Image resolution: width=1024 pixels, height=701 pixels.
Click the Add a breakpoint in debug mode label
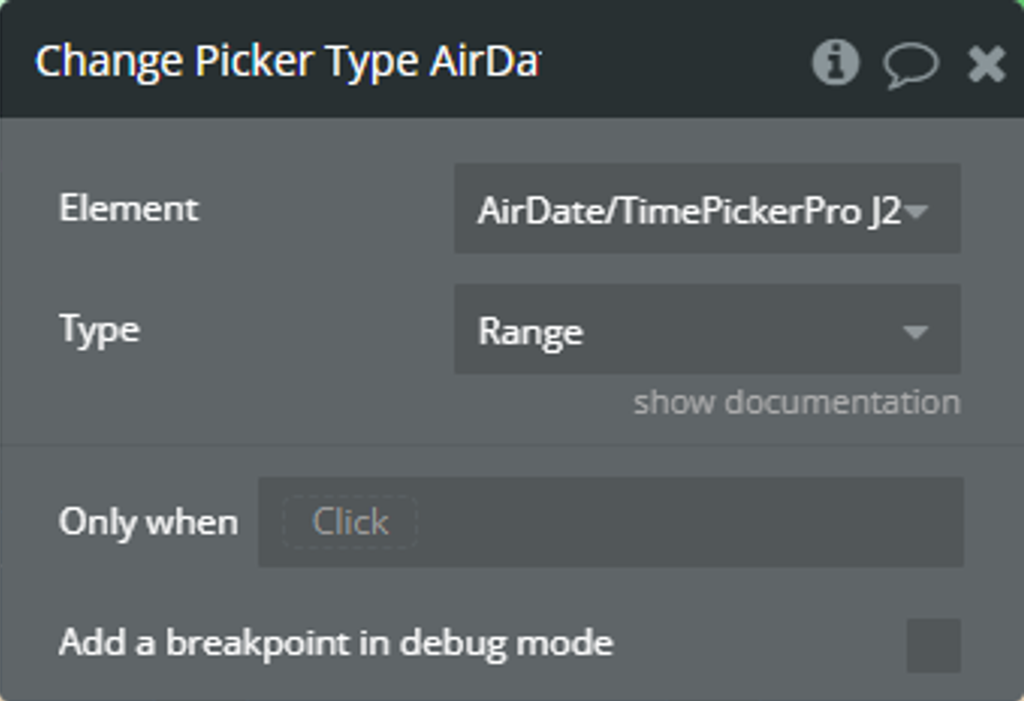pos(336,644)
